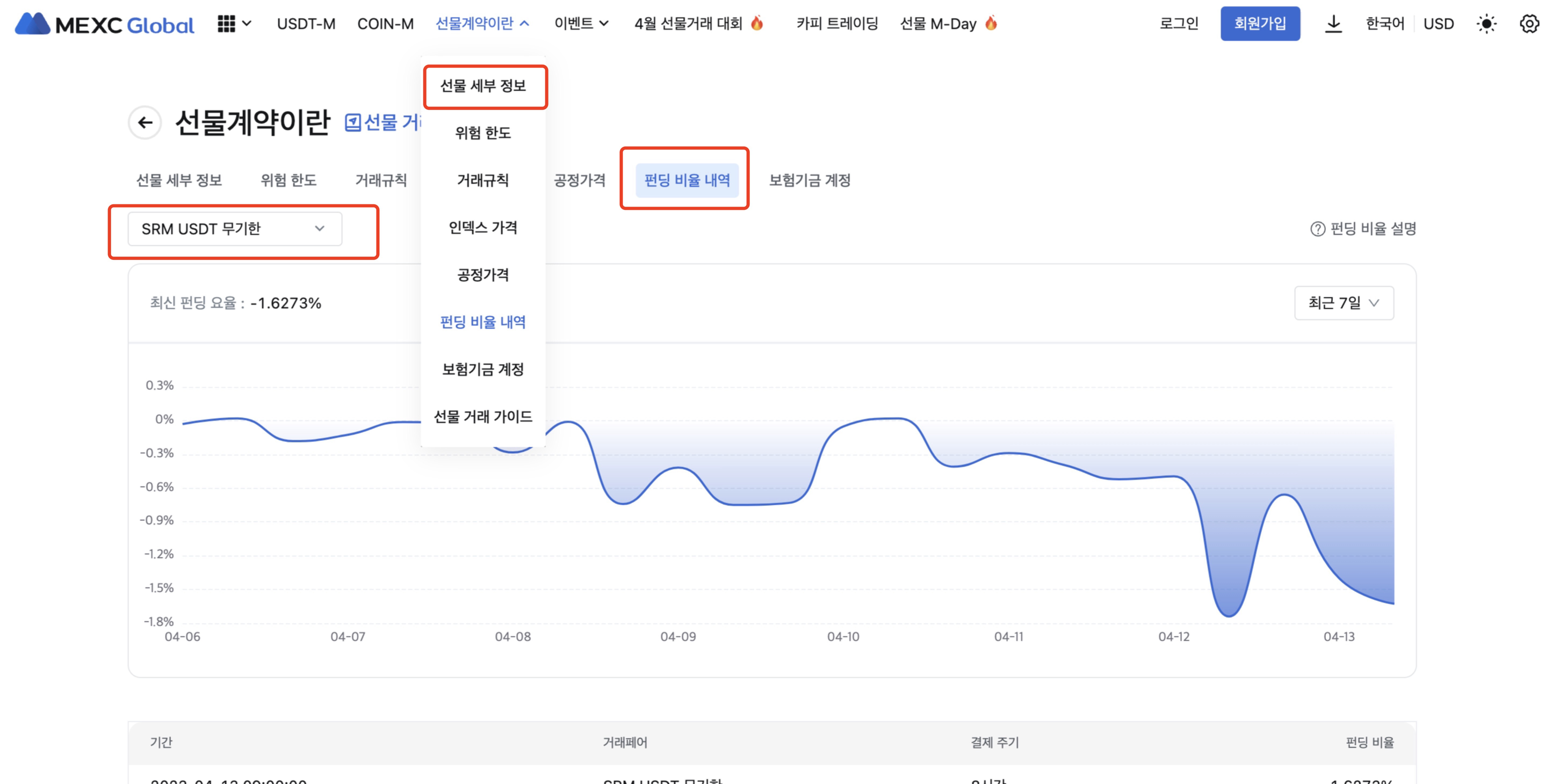Click the 로그인 login link
This screenshot has width=1545, height=784.
(1179, 24)
